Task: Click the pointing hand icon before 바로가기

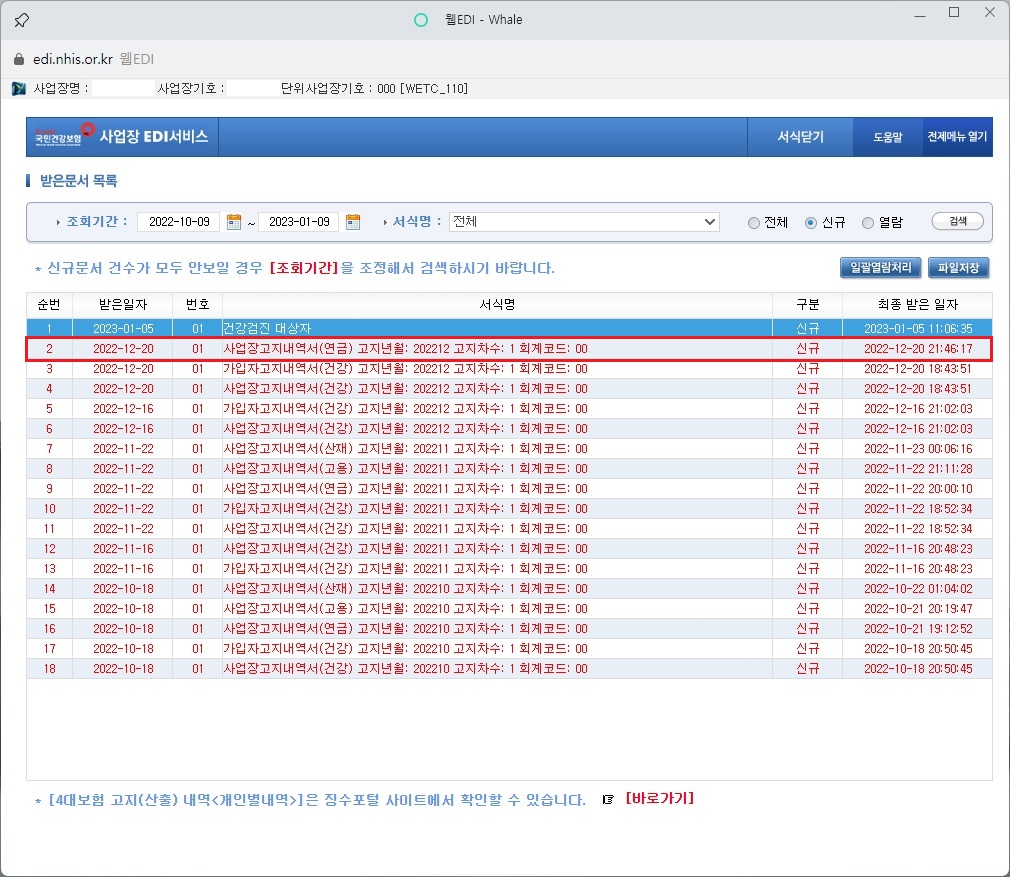Action: [x=608, y=800]
